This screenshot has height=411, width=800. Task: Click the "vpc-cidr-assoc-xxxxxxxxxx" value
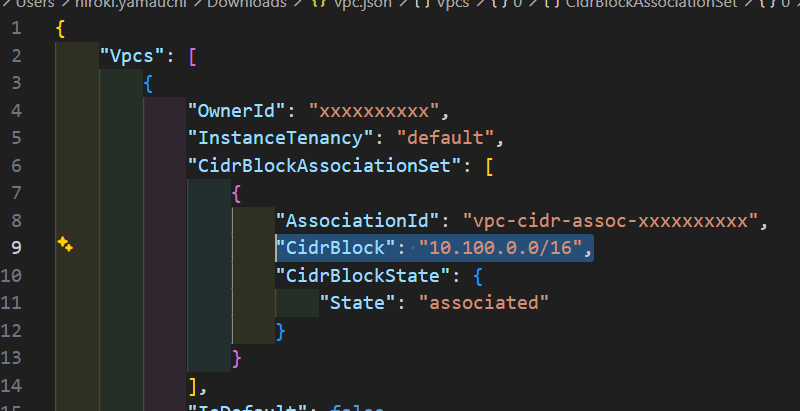pos(610,219)
